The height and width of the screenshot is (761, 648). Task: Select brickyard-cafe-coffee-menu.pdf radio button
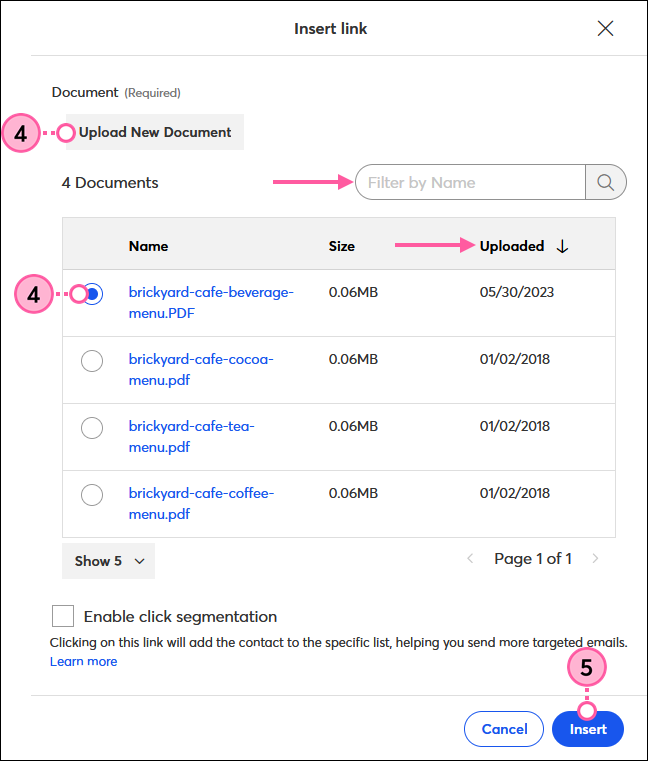(92, 495)
